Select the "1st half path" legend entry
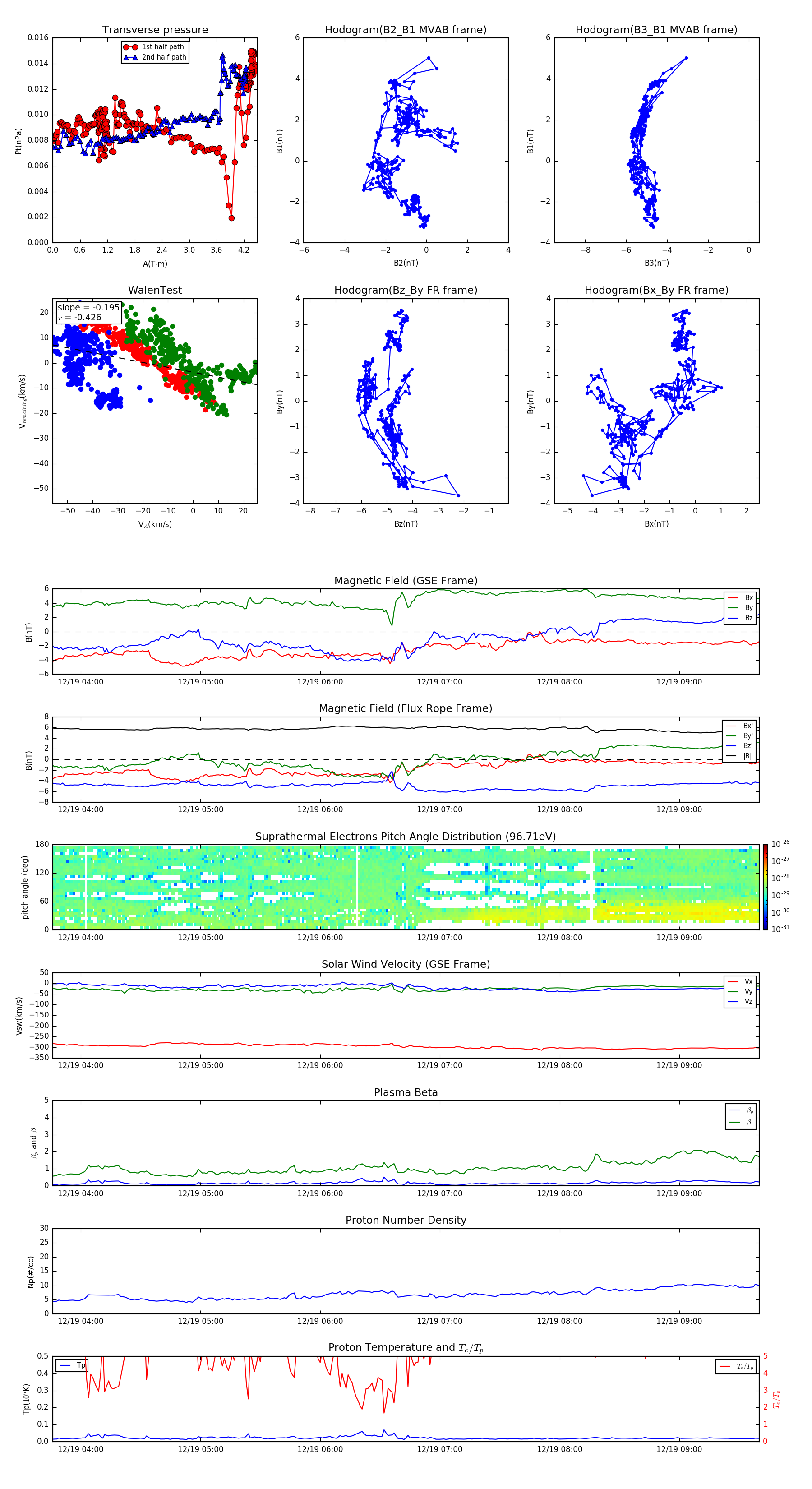Image resolution: width=812 pixels, height=1489 pixels. point(154,47)
